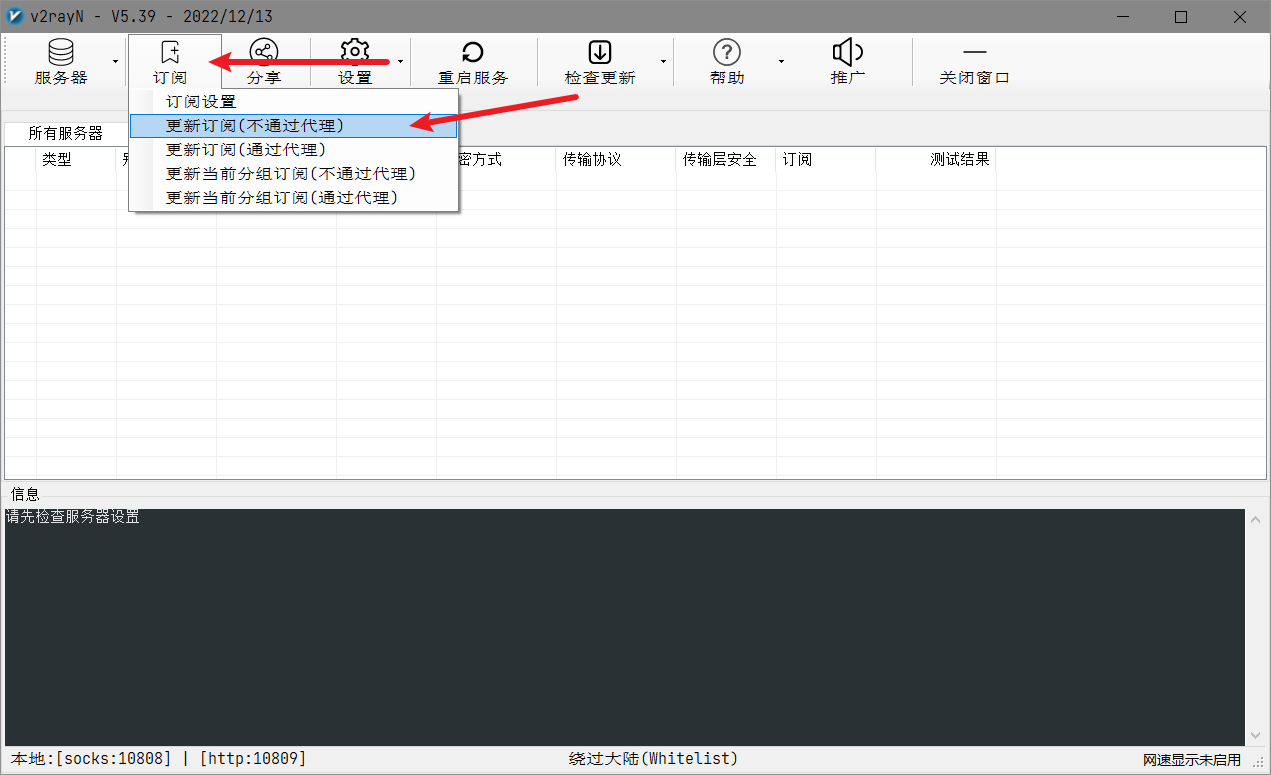
Task: Click the 测试结果 column header
Action: [960, 159]
